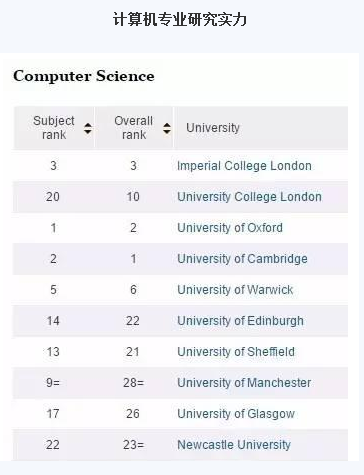This screenshot has height=475, width=364.
Task: Select subject rank 20 cell for UCL
Action: click(x=53, y=197)
